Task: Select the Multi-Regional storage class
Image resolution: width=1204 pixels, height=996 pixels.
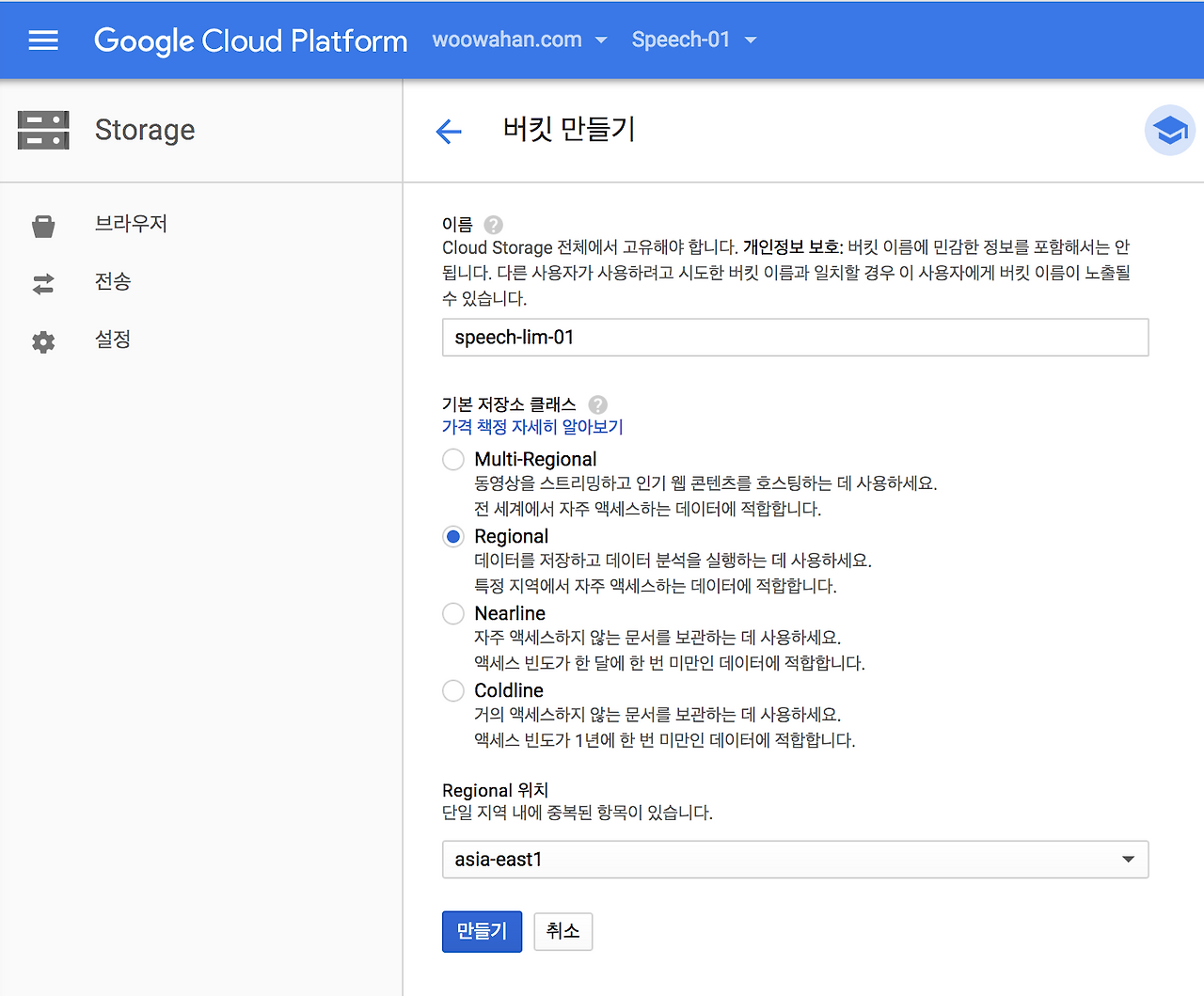Action: coord(452,459)
